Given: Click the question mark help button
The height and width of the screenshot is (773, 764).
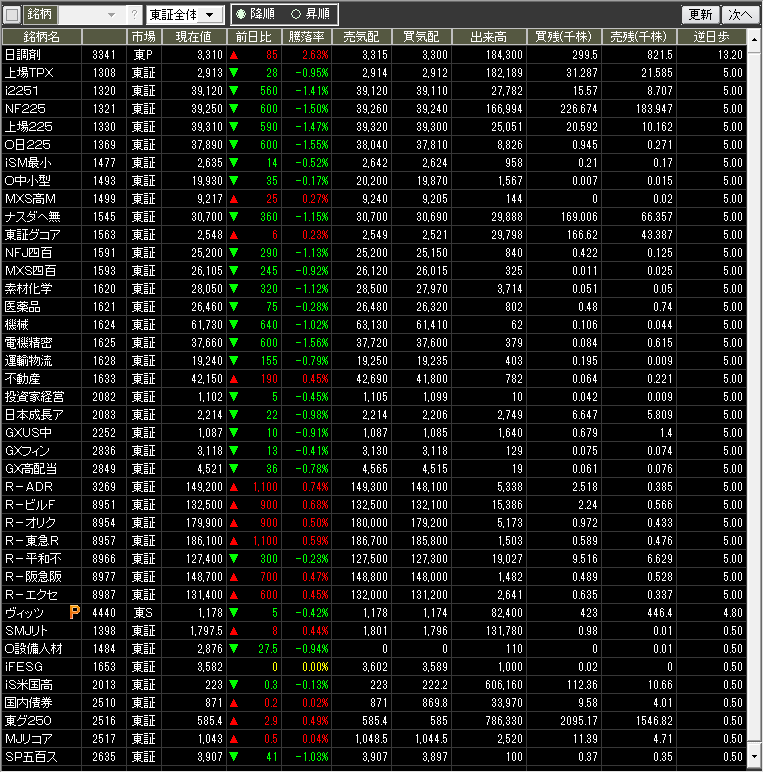Looking at the screenshot, I should [134, 15].
